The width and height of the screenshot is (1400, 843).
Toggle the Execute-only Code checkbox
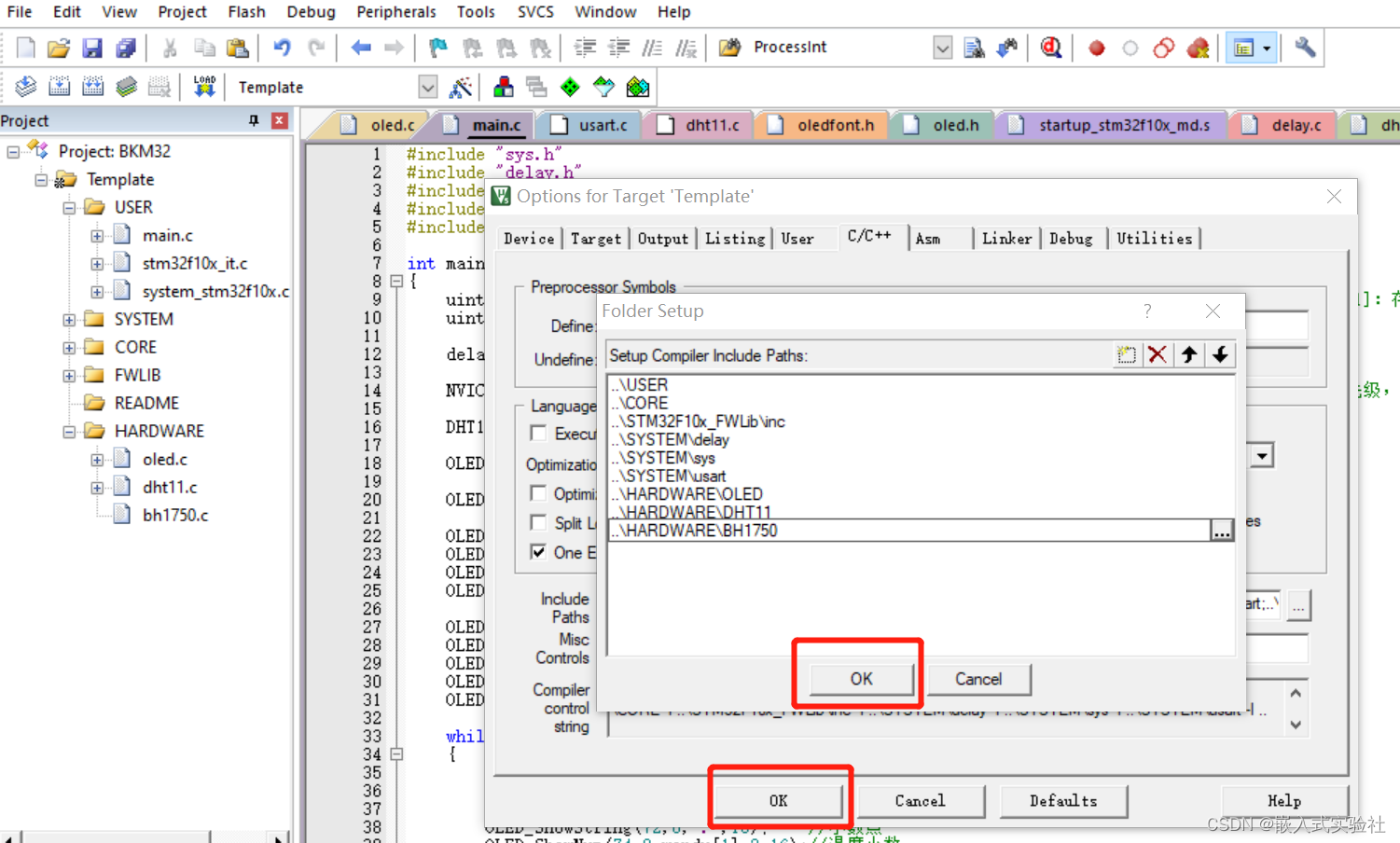[x=538, y=433]
